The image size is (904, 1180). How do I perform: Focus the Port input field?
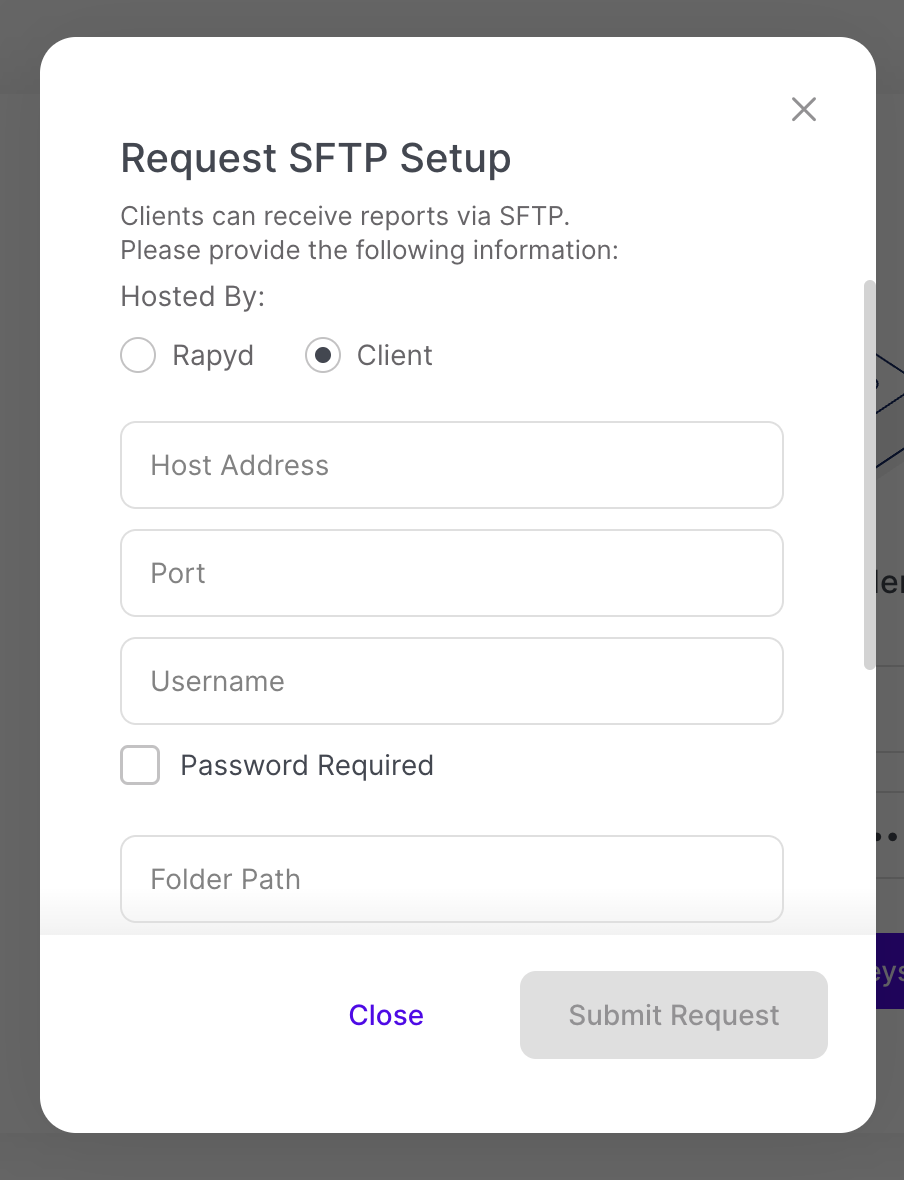coord(451,573)
